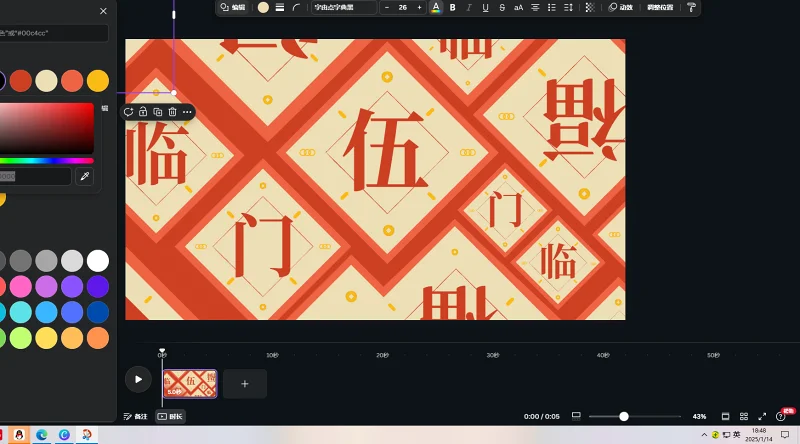This screenshot has width=800, height=444.
Task: Select the cyan default color swatch
Action: coord(21,312)
